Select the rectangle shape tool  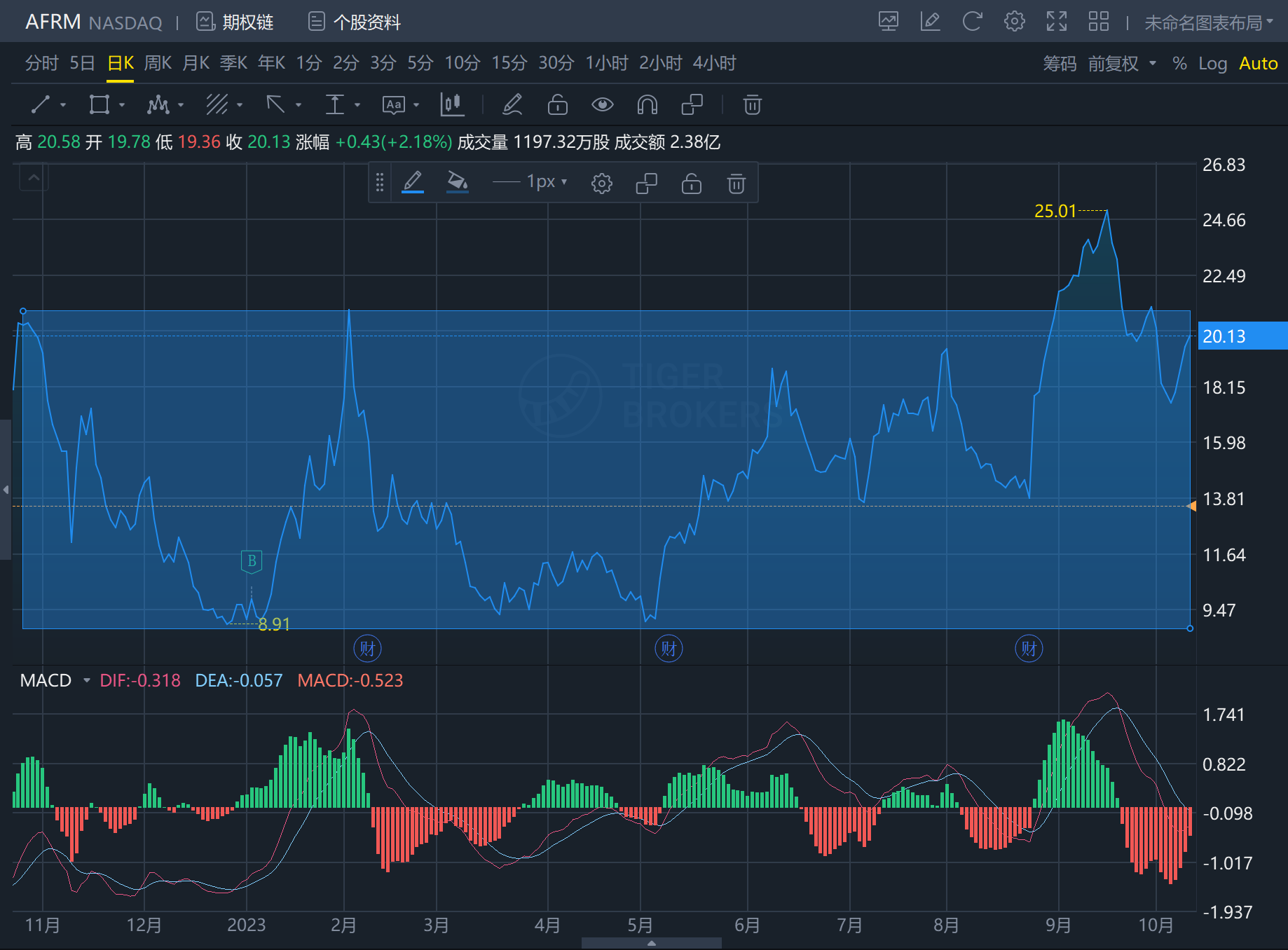(x=100, y=105)
